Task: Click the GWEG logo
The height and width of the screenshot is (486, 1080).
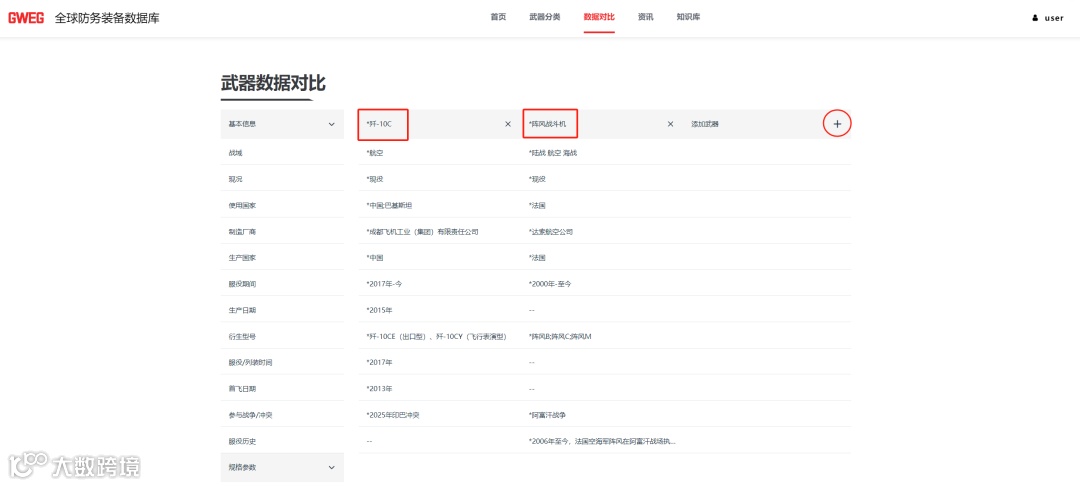Action: 26,18
